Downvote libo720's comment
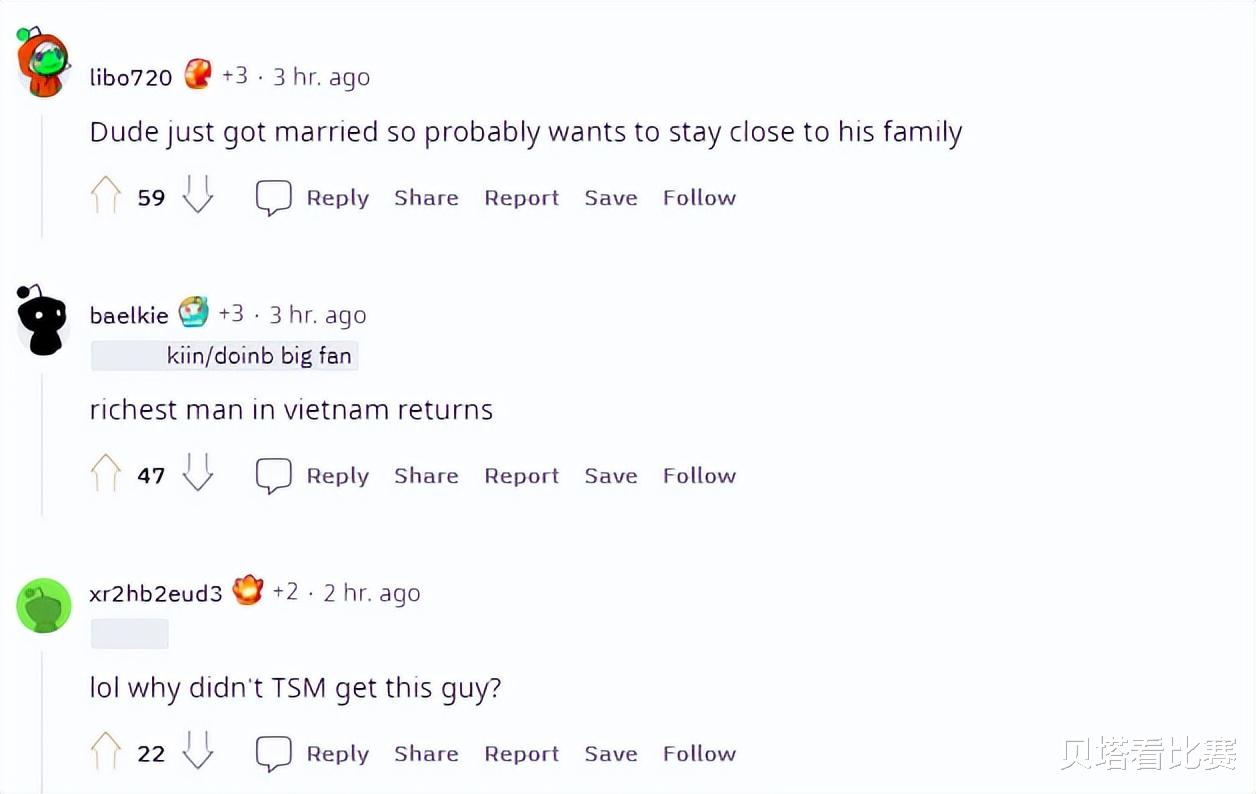 click(198, 196)
